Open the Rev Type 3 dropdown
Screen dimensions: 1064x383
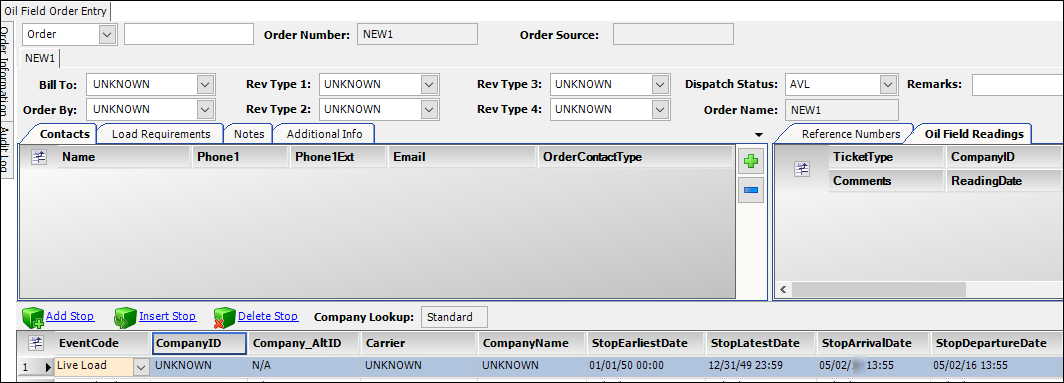(x=661, y=85)
